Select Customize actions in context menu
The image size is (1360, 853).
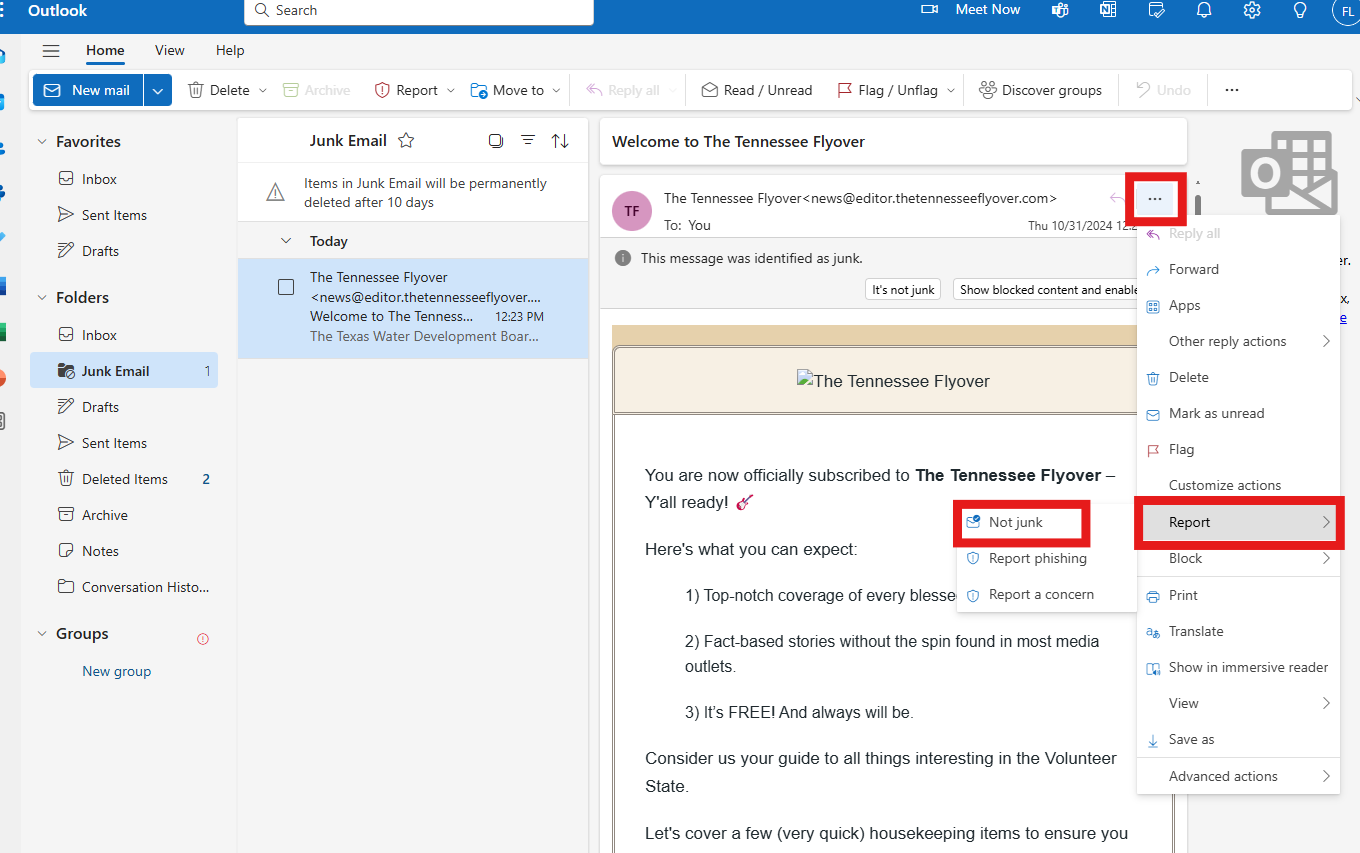coord(1238,485)
